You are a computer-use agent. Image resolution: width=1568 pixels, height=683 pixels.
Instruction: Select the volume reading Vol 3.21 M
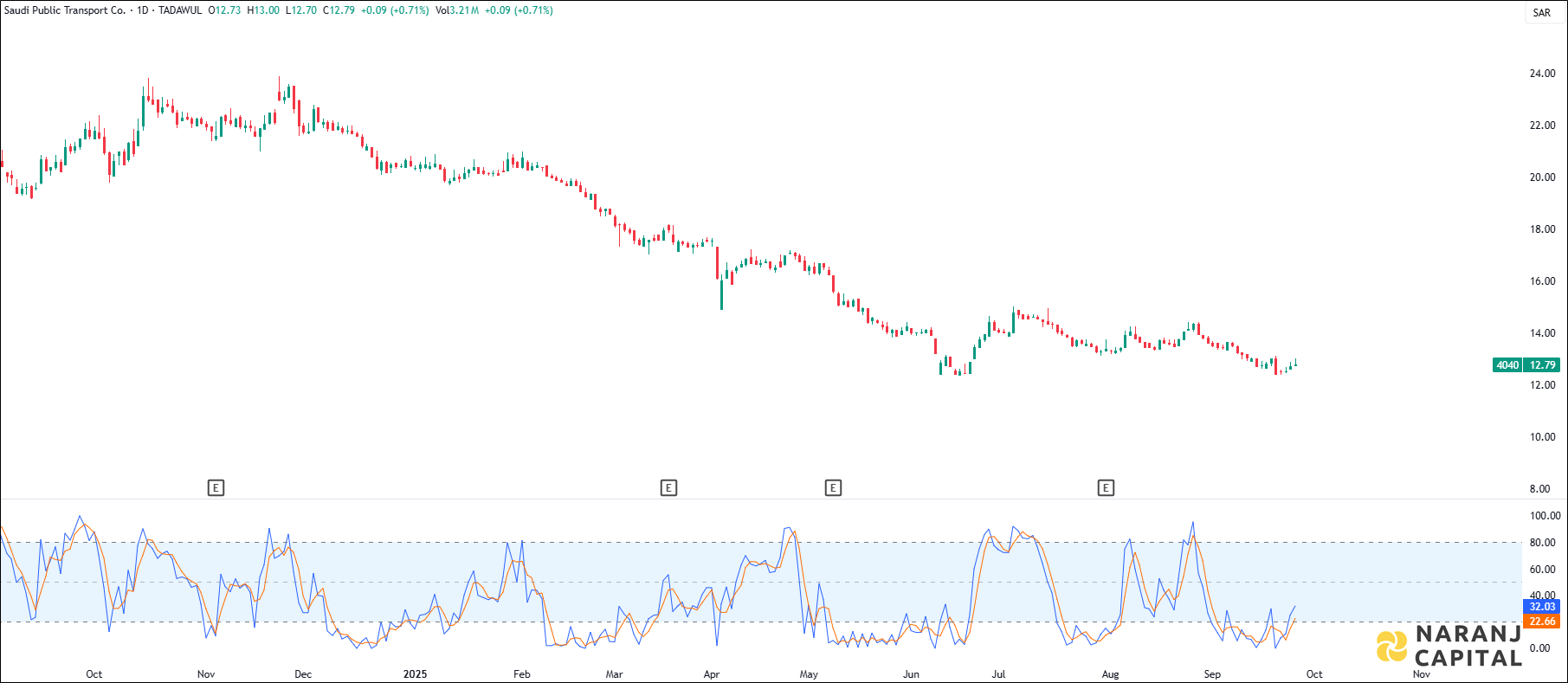click(x=457, y=10)
